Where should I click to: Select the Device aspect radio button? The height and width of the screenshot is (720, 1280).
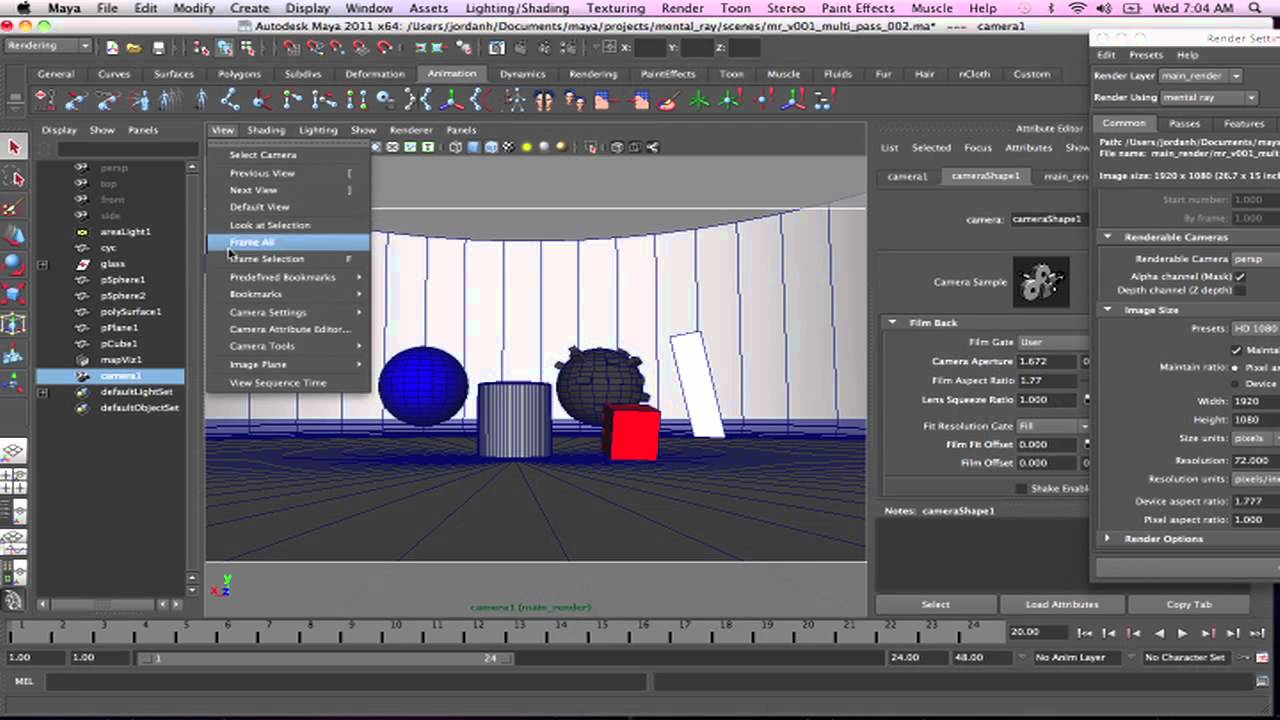click(x=1236, y=383)
